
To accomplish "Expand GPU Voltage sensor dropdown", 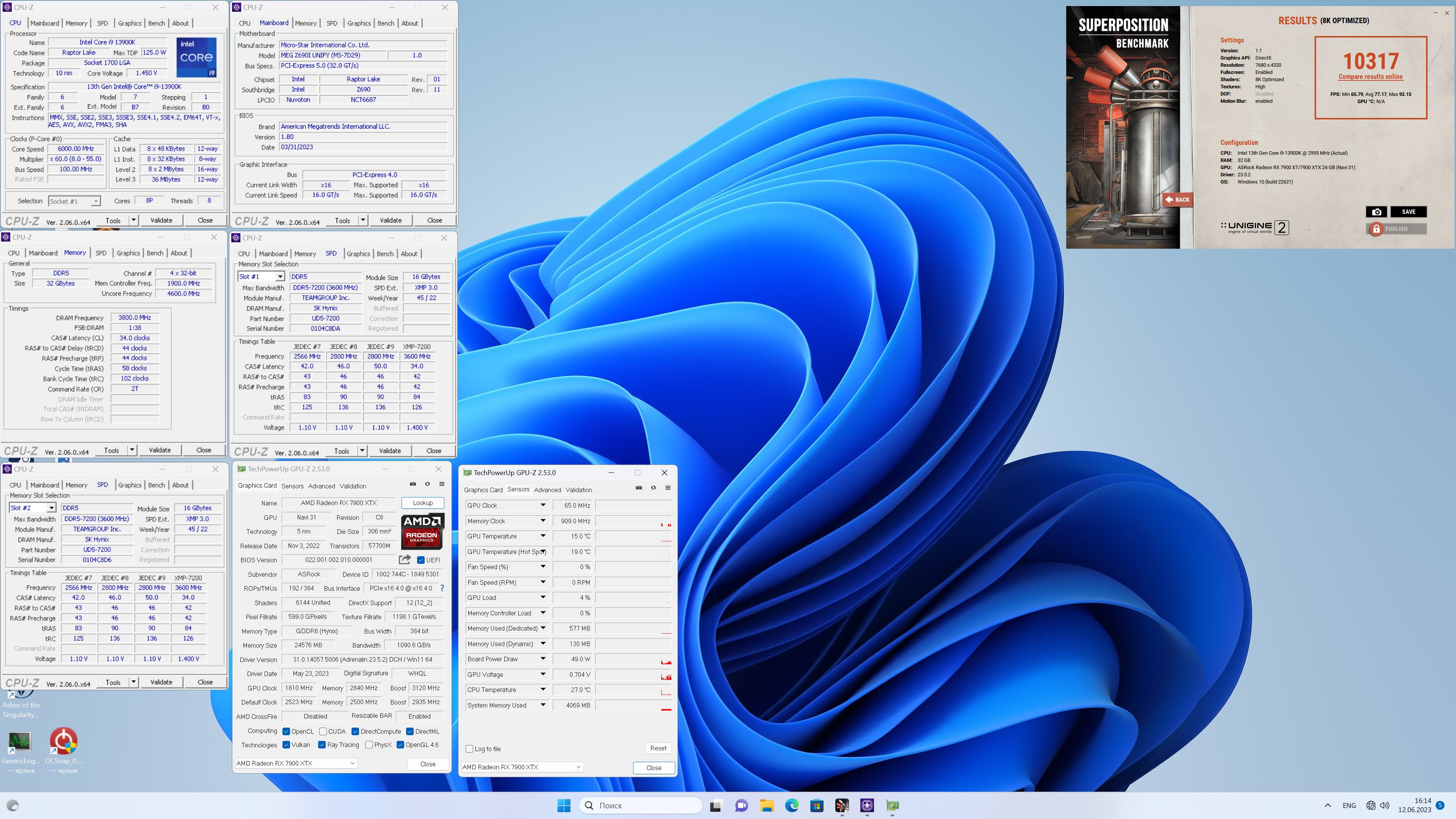I will [x=543, y=674].
